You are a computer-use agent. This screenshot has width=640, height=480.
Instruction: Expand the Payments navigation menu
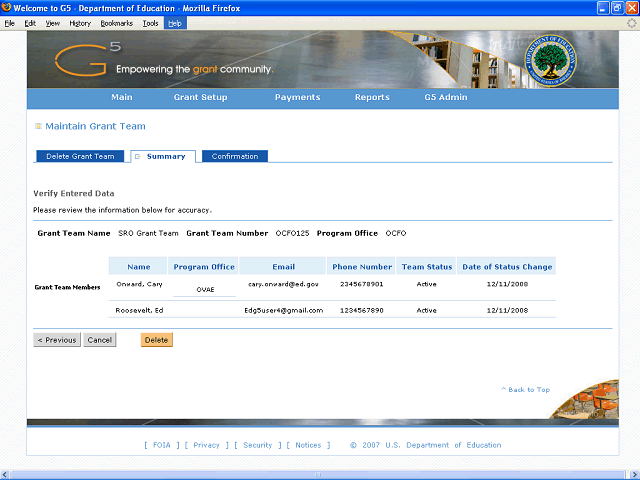click(x=297, y=98)
